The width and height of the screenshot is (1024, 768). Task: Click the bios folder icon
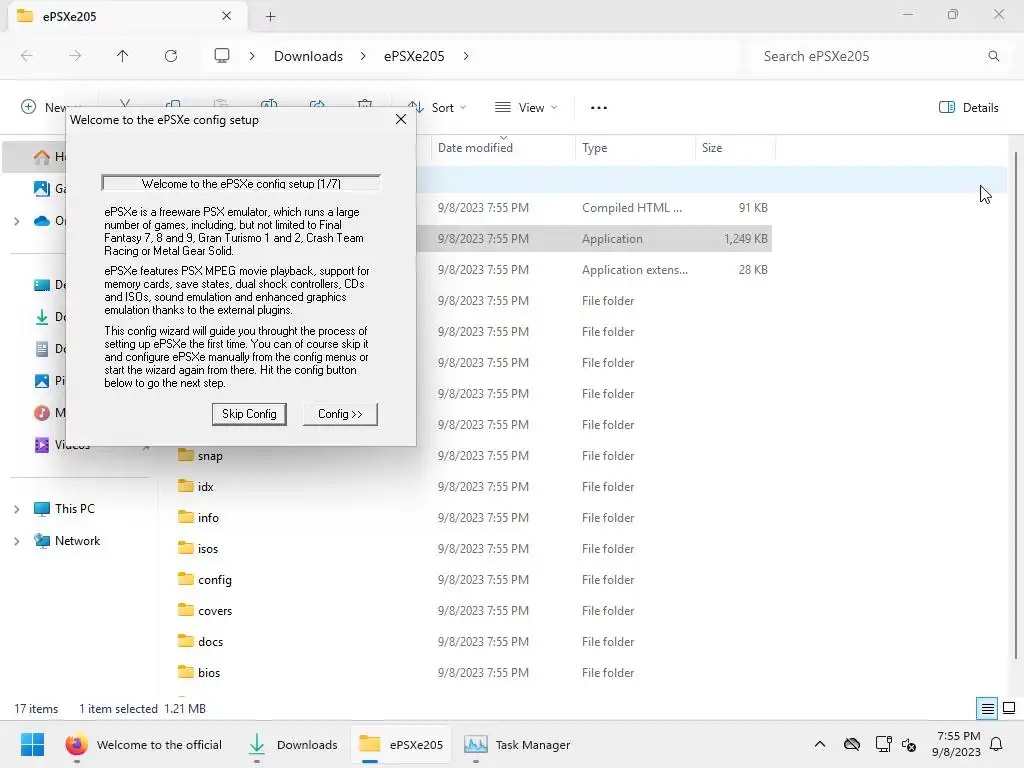click(186, 671)
